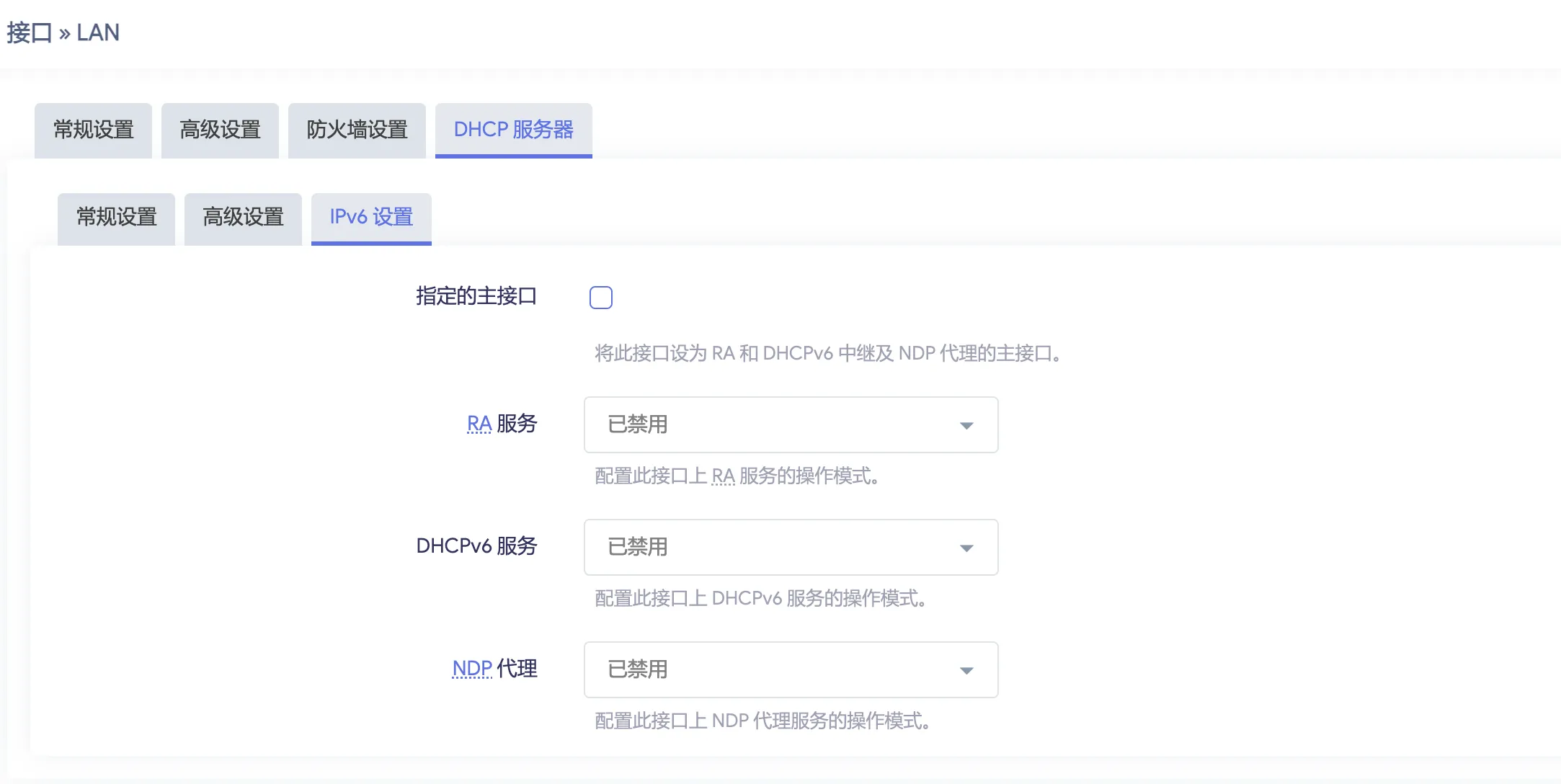This screenshot has width=1561, height=784.
Task: Click the DHCPv6 服务 field label
Action: click(476, 546)
